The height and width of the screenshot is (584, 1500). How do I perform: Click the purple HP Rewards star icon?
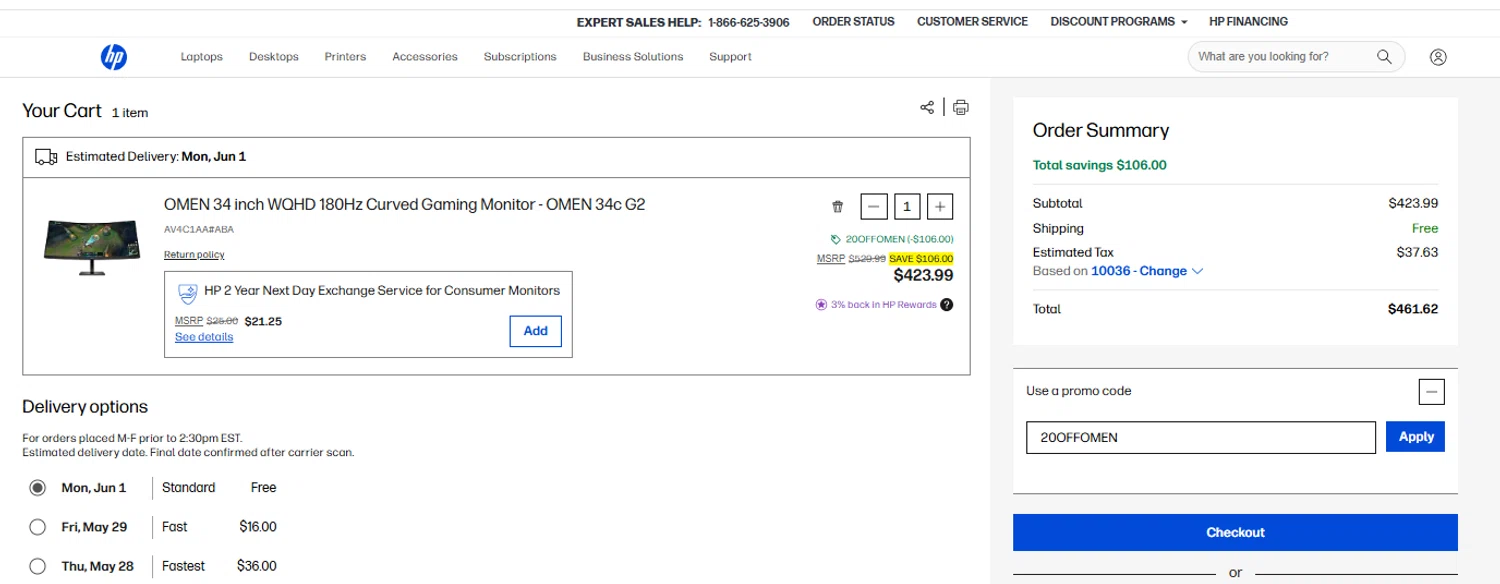pyautogui.click(x=822, y=305)
